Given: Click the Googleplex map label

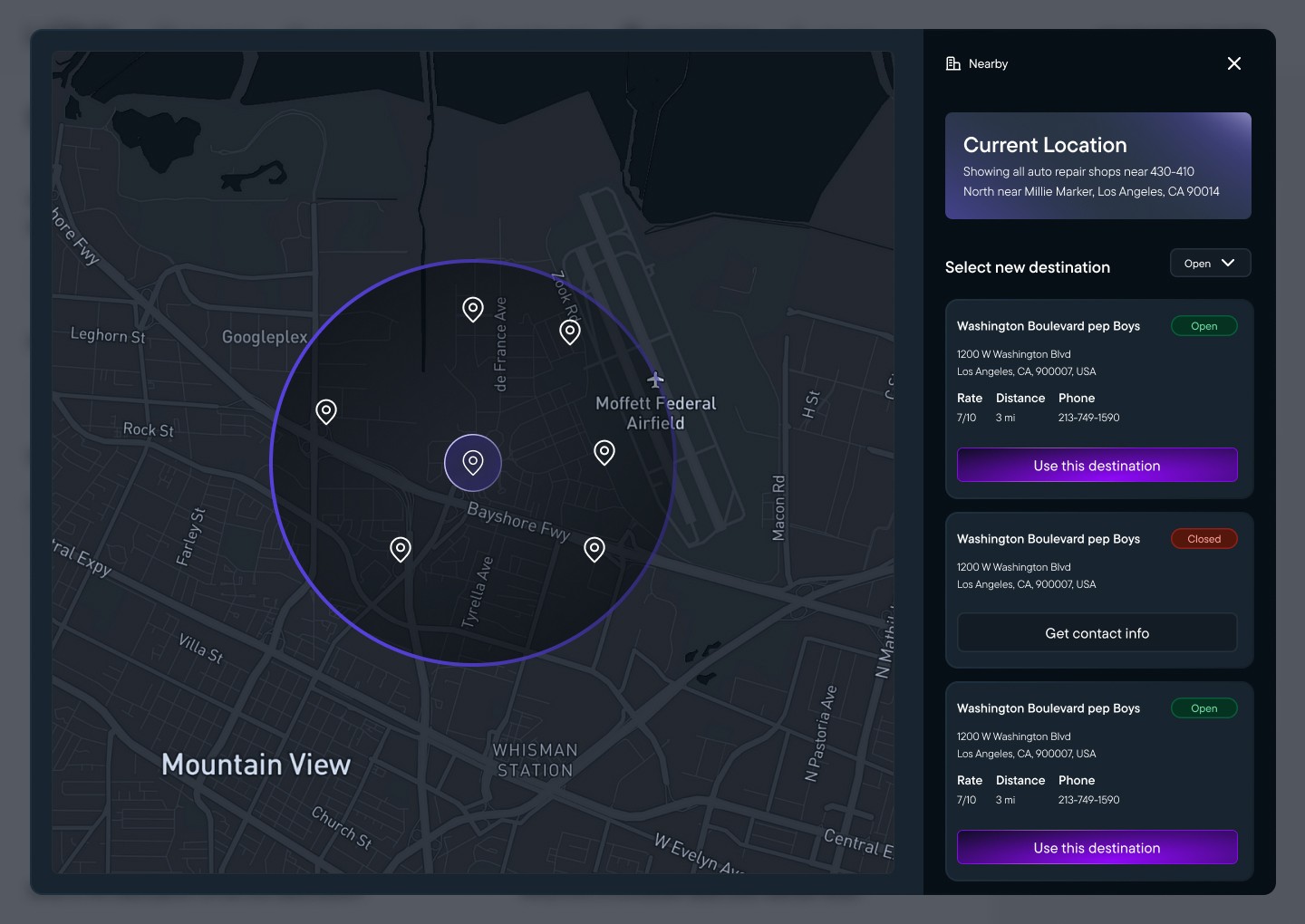Looking at the screenshot, I should (x=265, y=337).
